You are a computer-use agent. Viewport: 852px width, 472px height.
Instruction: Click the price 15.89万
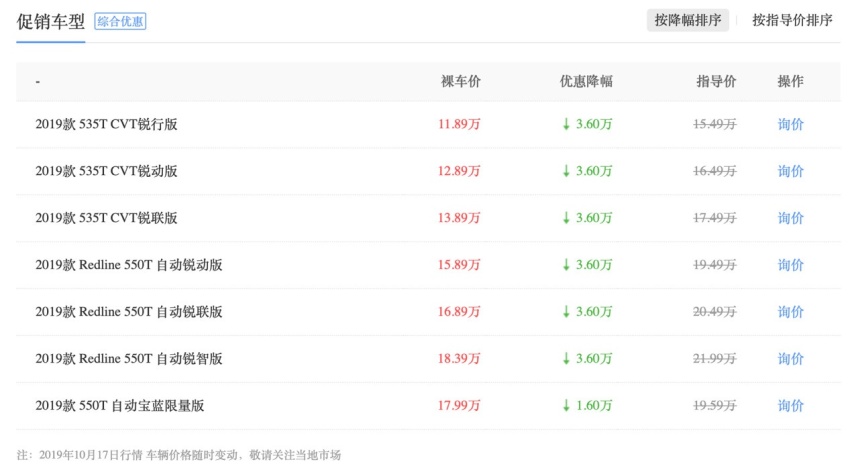pos(459,265)
